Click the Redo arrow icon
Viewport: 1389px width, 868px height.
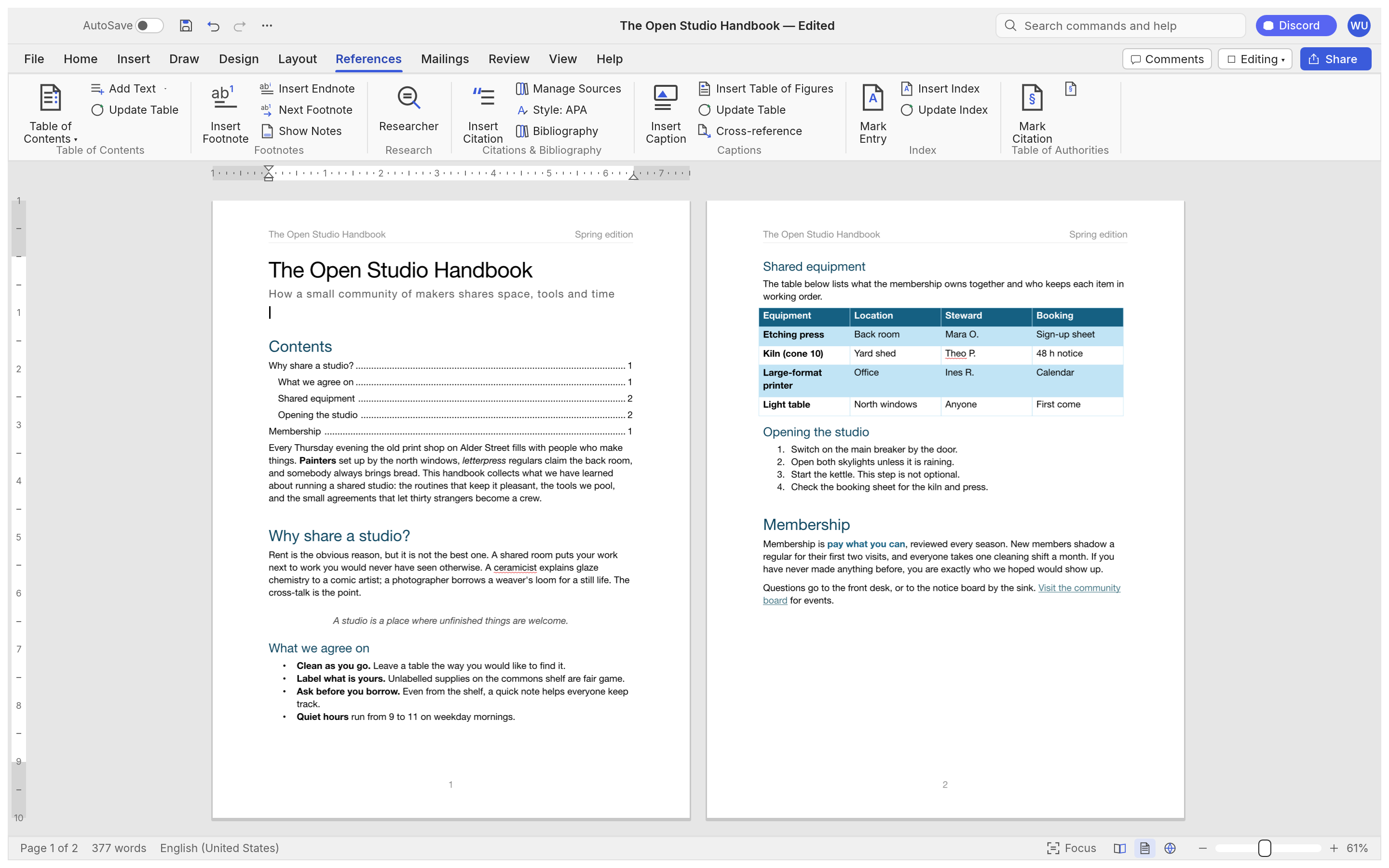point(239,25)
